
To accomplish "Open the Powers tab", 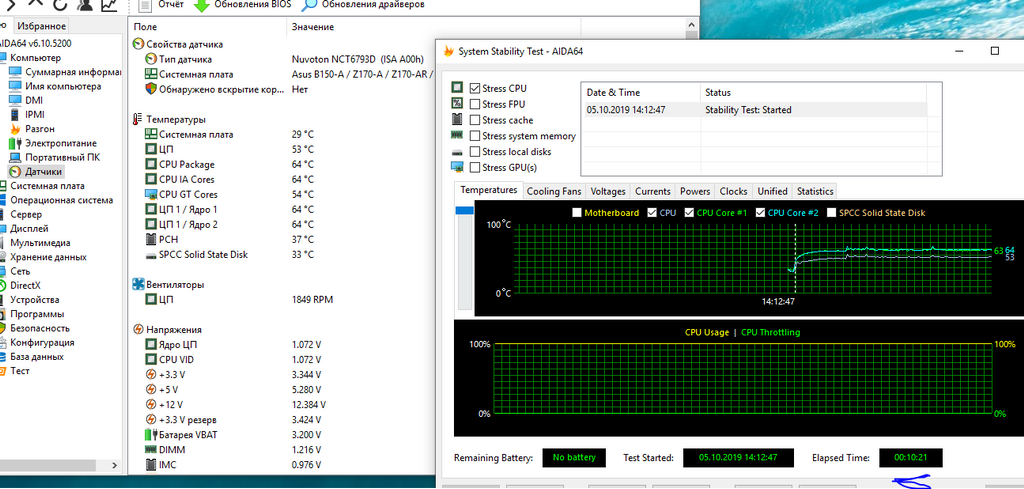I will tap(695, 191).
